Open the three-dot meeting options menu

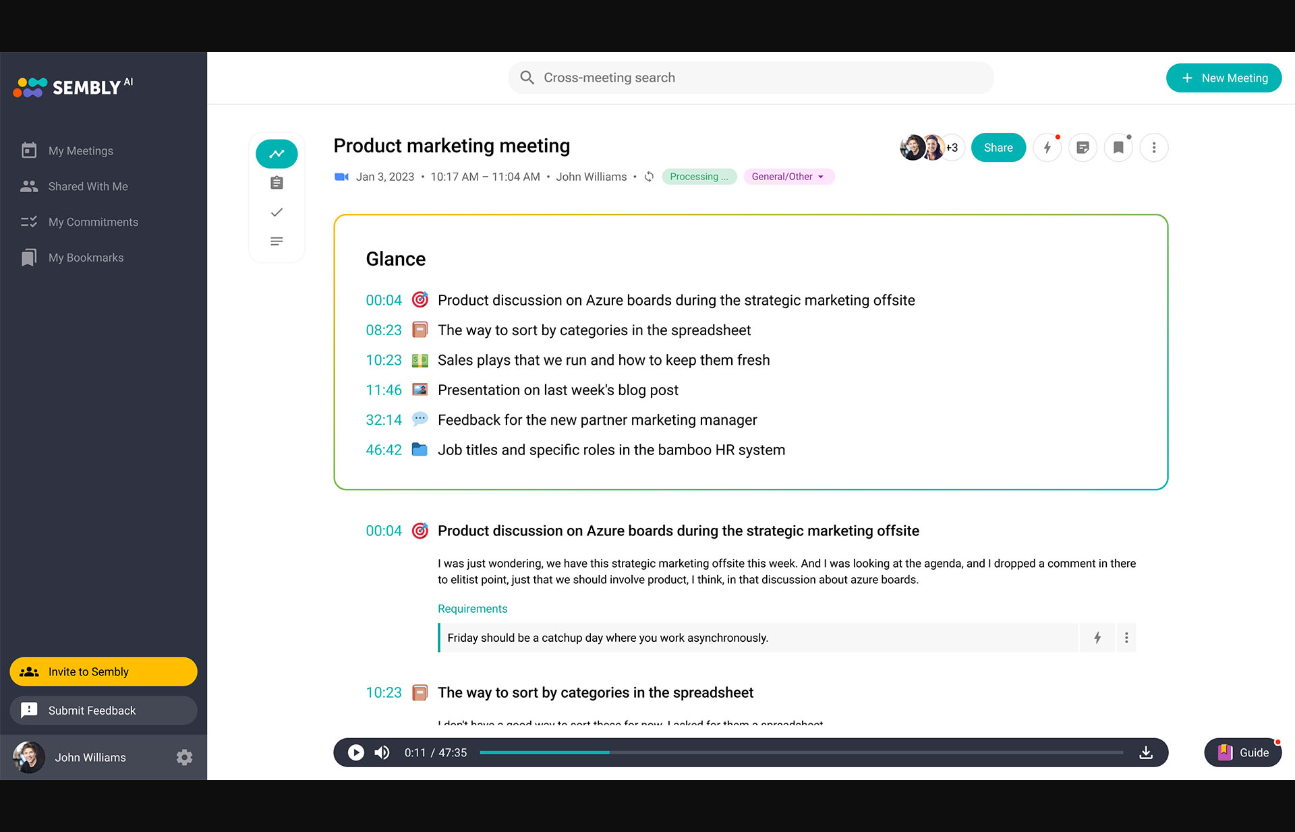coord(1153,148)
